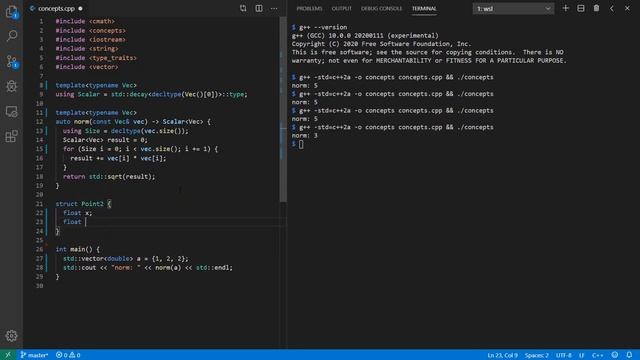Change end of line sequence LF
Screen dimensions: 640x360
[x=581, y=355]
